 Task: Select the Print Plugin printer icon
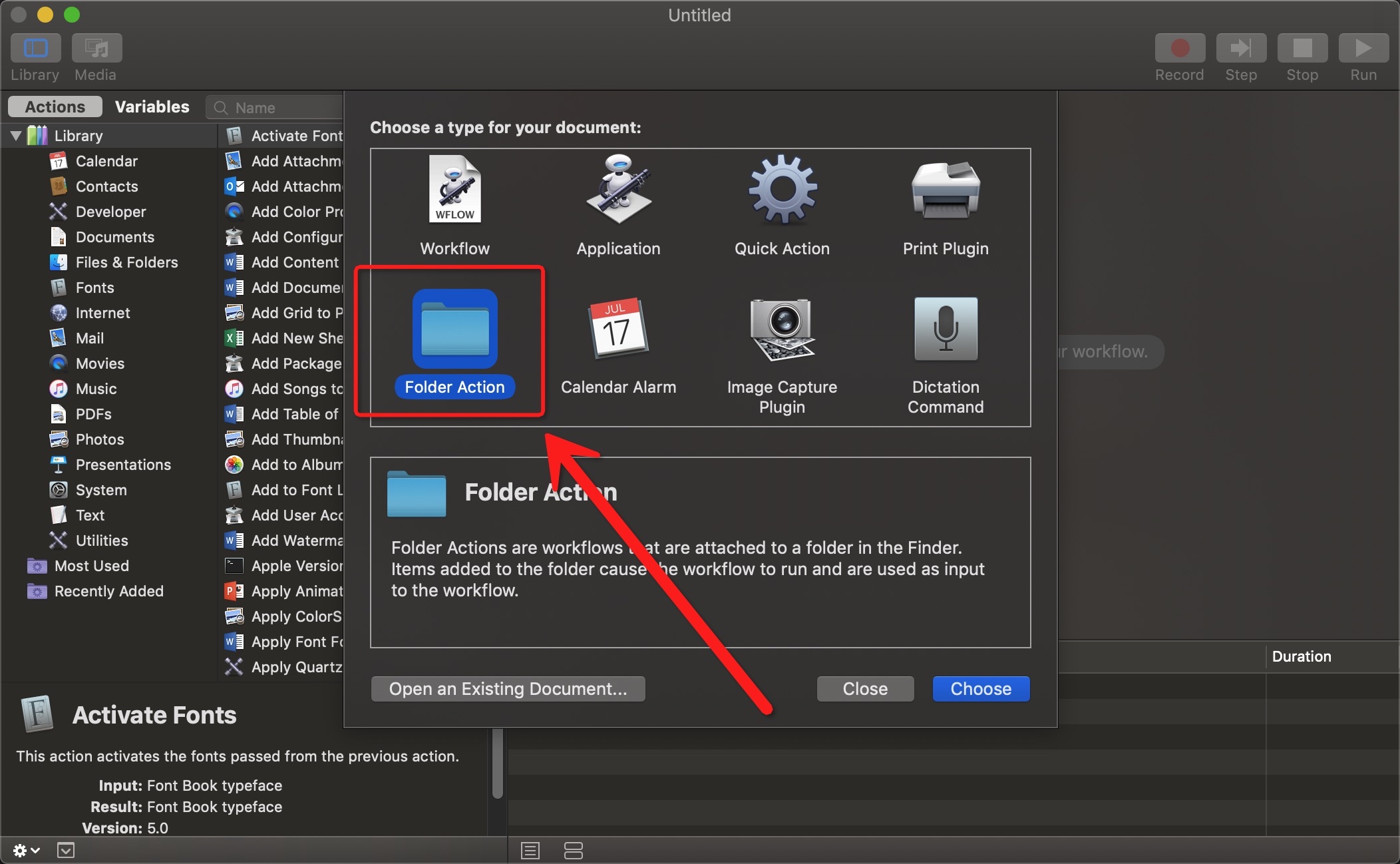[x=945, y=190]
